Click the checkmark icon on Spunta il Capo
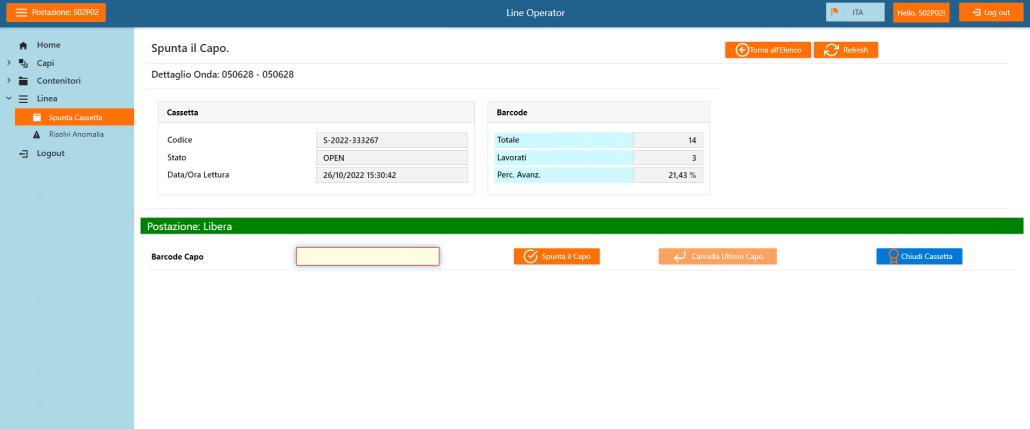 click(531, 256)
